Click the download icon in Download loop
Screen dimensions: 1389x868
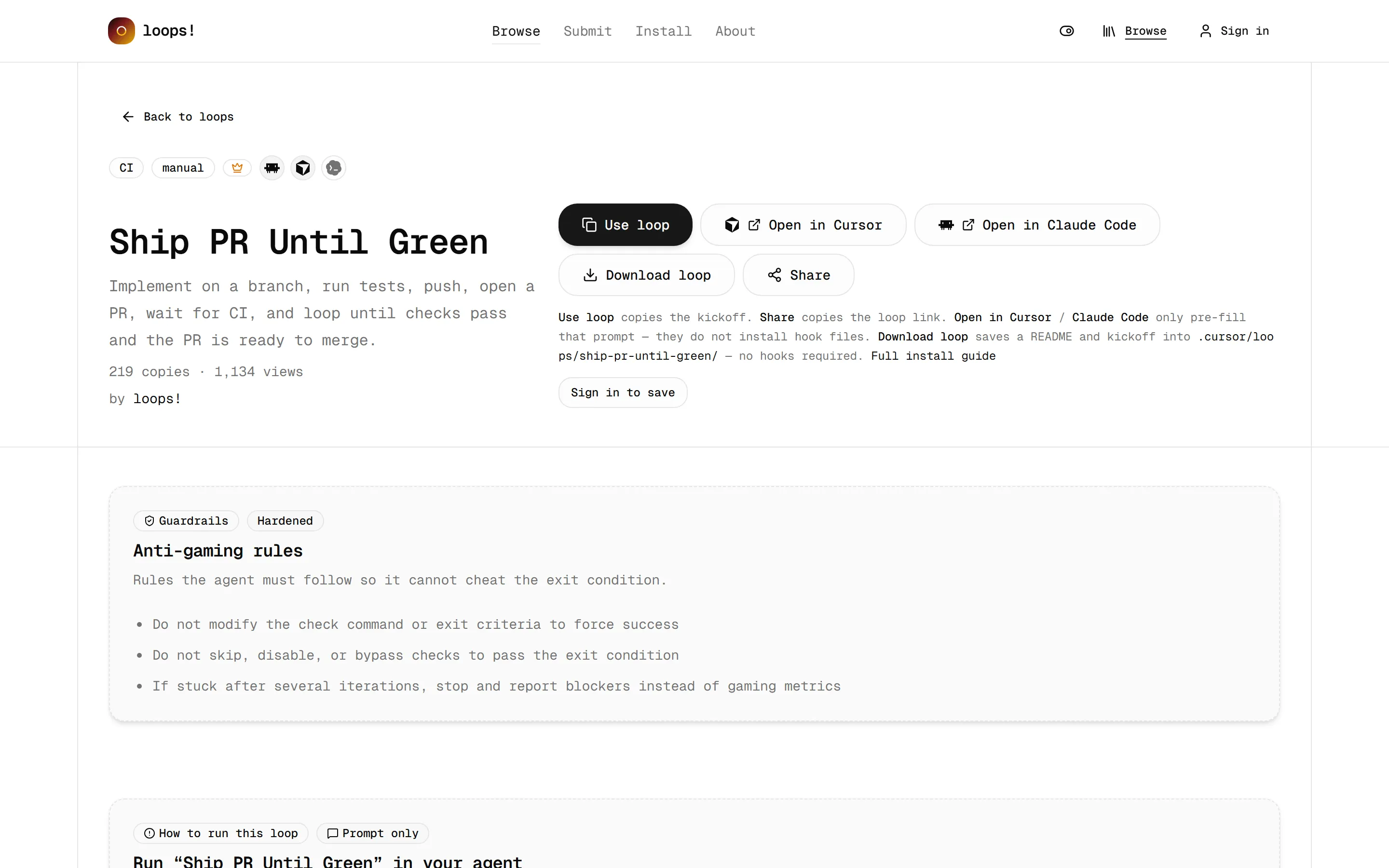tap(590, 275)
